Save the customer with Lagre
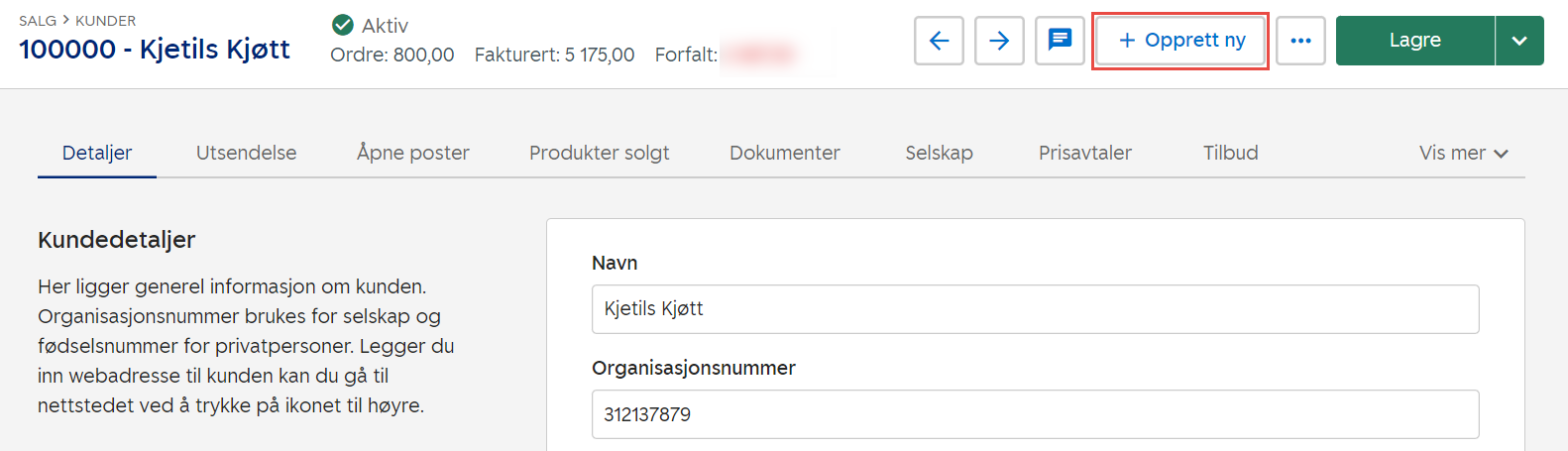The height and width of the screenshot is (451, 1568). click(1414, 41)
